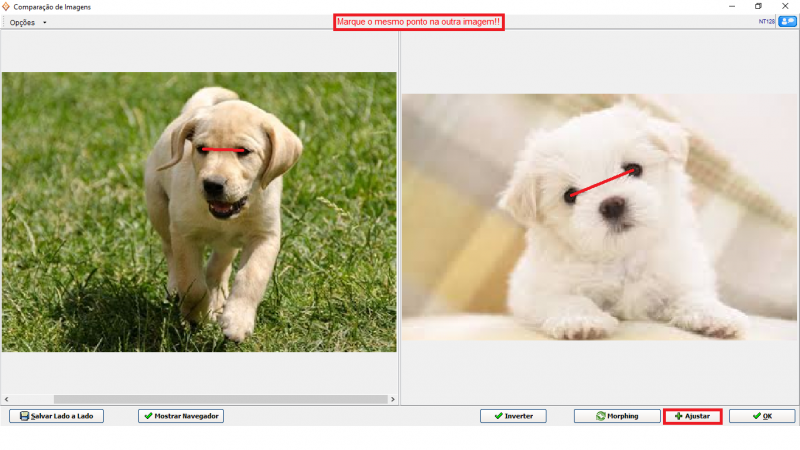Mark the labrador puppy's nose
800x450 pixels.
click(213, 186)
